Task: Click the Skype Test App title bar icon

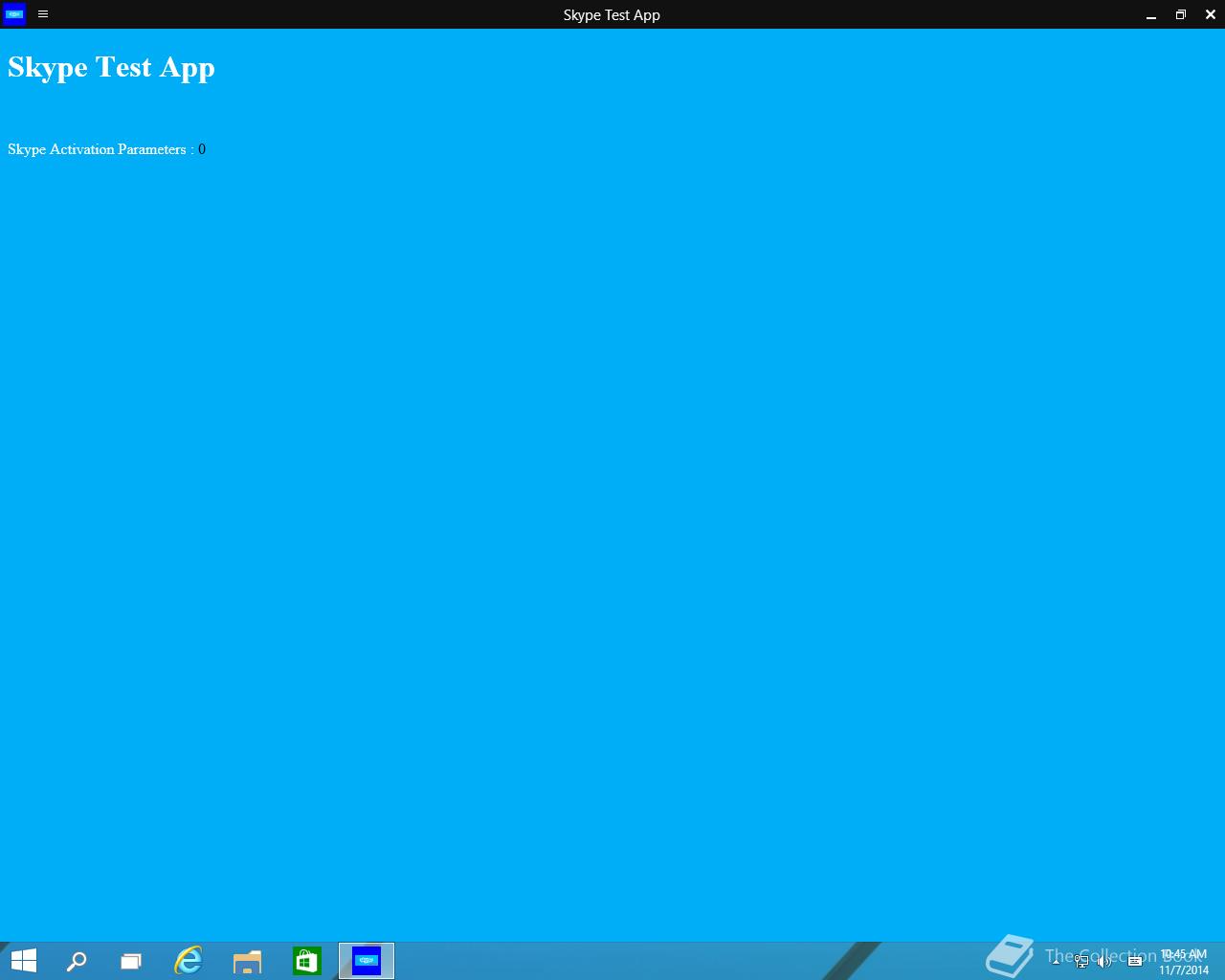Action: tap(14, 14)
